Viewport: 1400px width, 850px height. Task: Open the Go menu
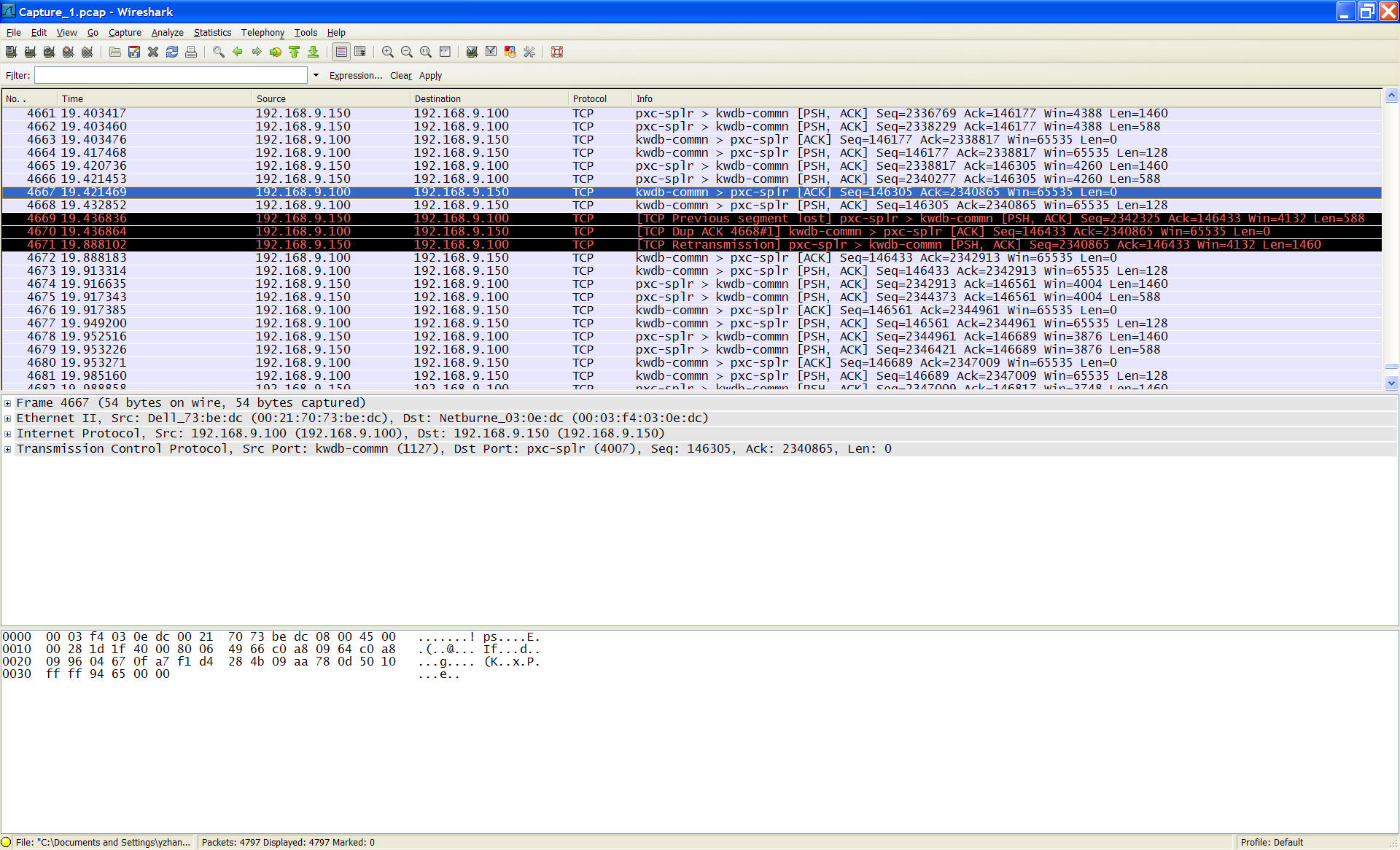click(93, 32)
